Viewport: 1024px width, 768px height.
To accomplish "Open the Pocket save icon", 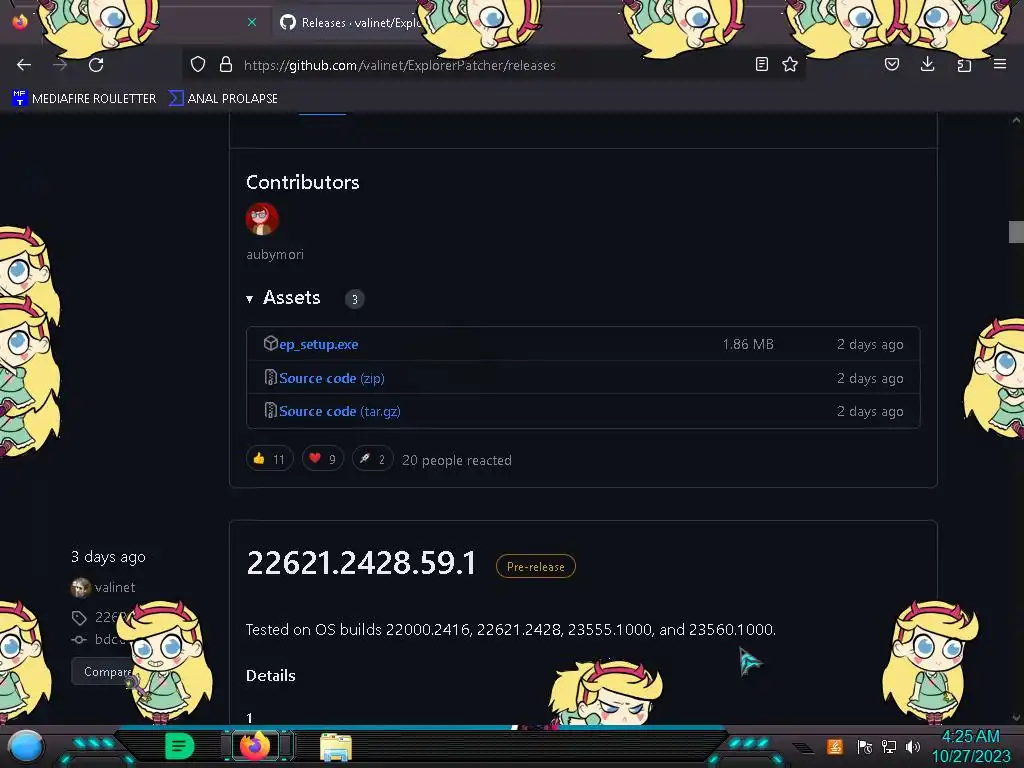I will (891, 65).
